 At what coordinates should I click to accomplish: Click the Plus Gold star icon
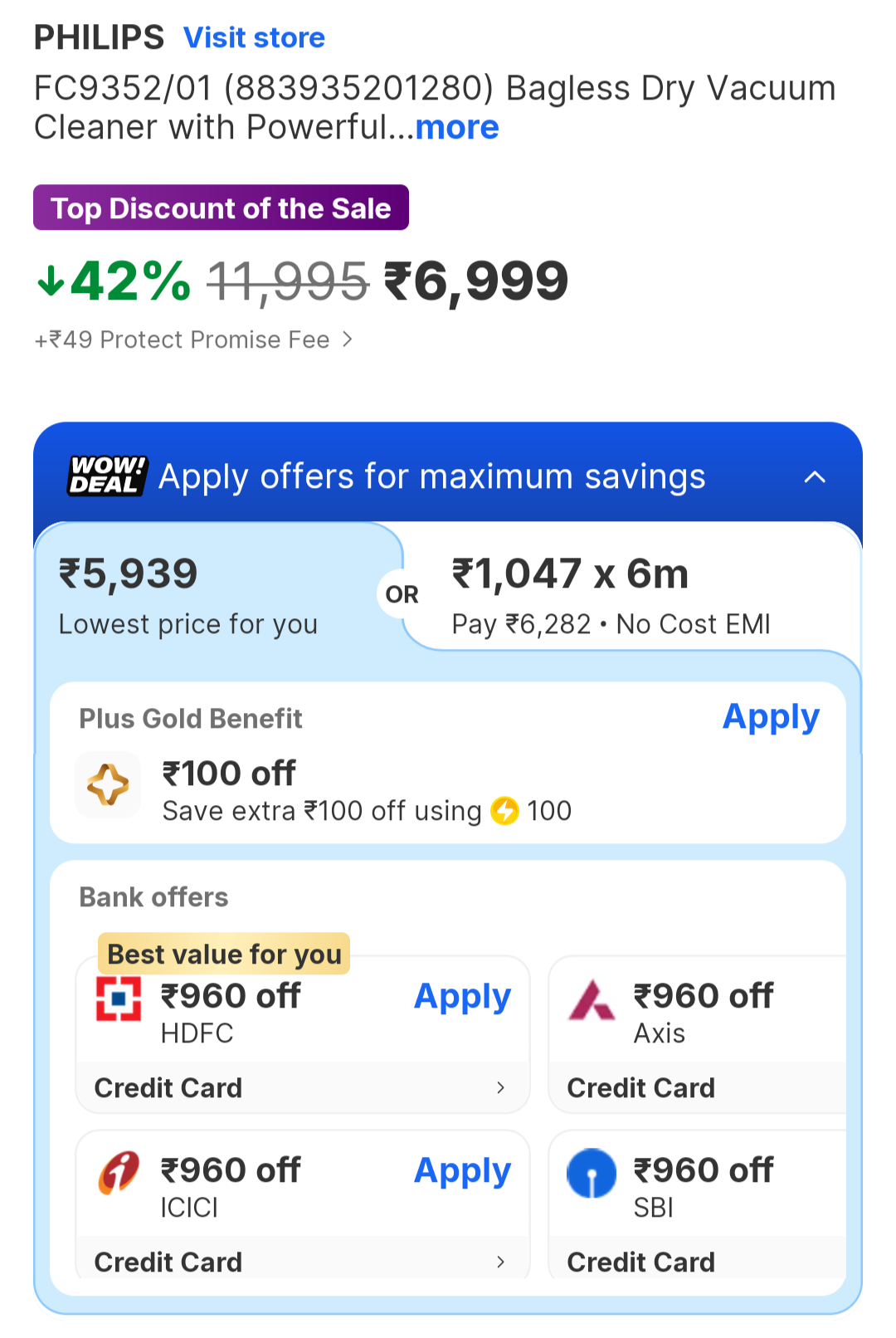pyautogui.click(x=108, y=784)
